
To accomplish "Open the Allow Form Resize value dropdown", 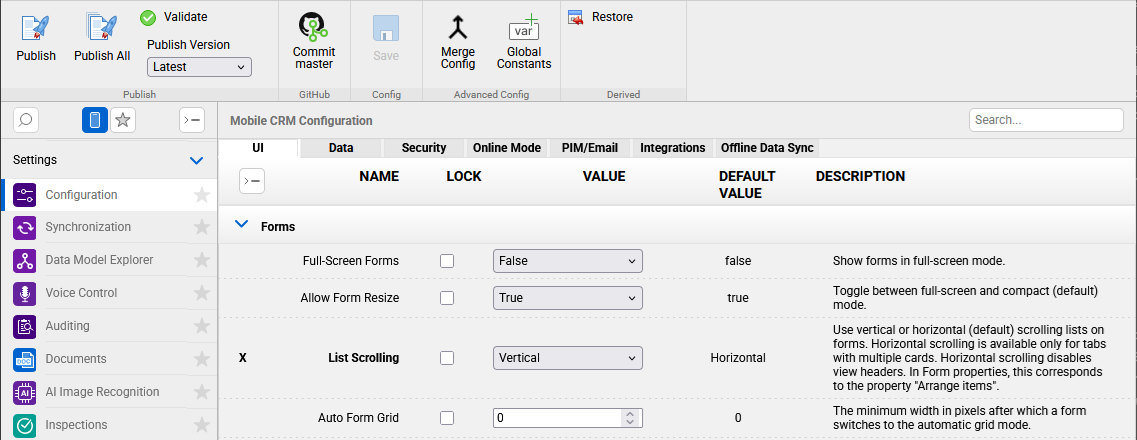I will 568,298.
